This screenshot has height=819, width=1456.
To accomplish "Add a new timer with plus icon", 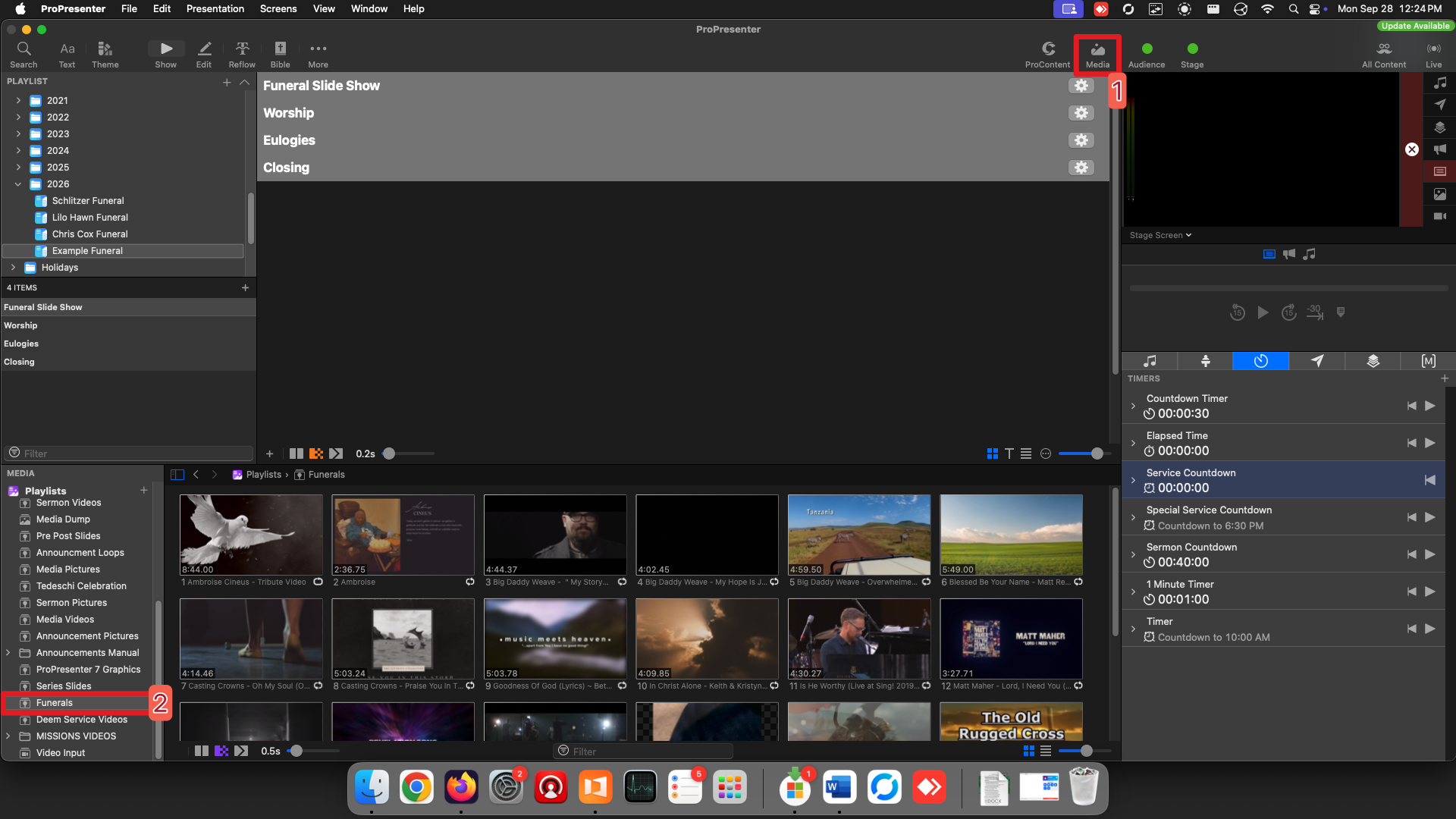I will point(1444,378).
